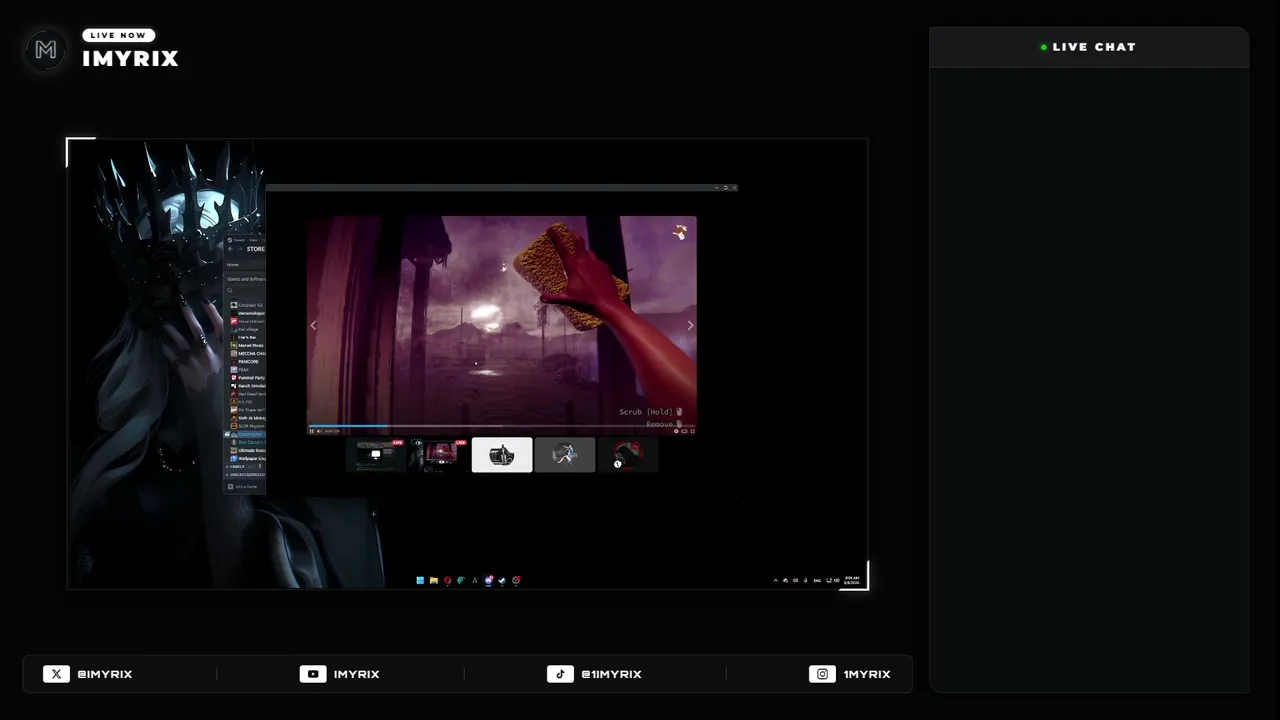
Task: Open the TikTok profile @1IMYRIX
Action: (594, 674)
